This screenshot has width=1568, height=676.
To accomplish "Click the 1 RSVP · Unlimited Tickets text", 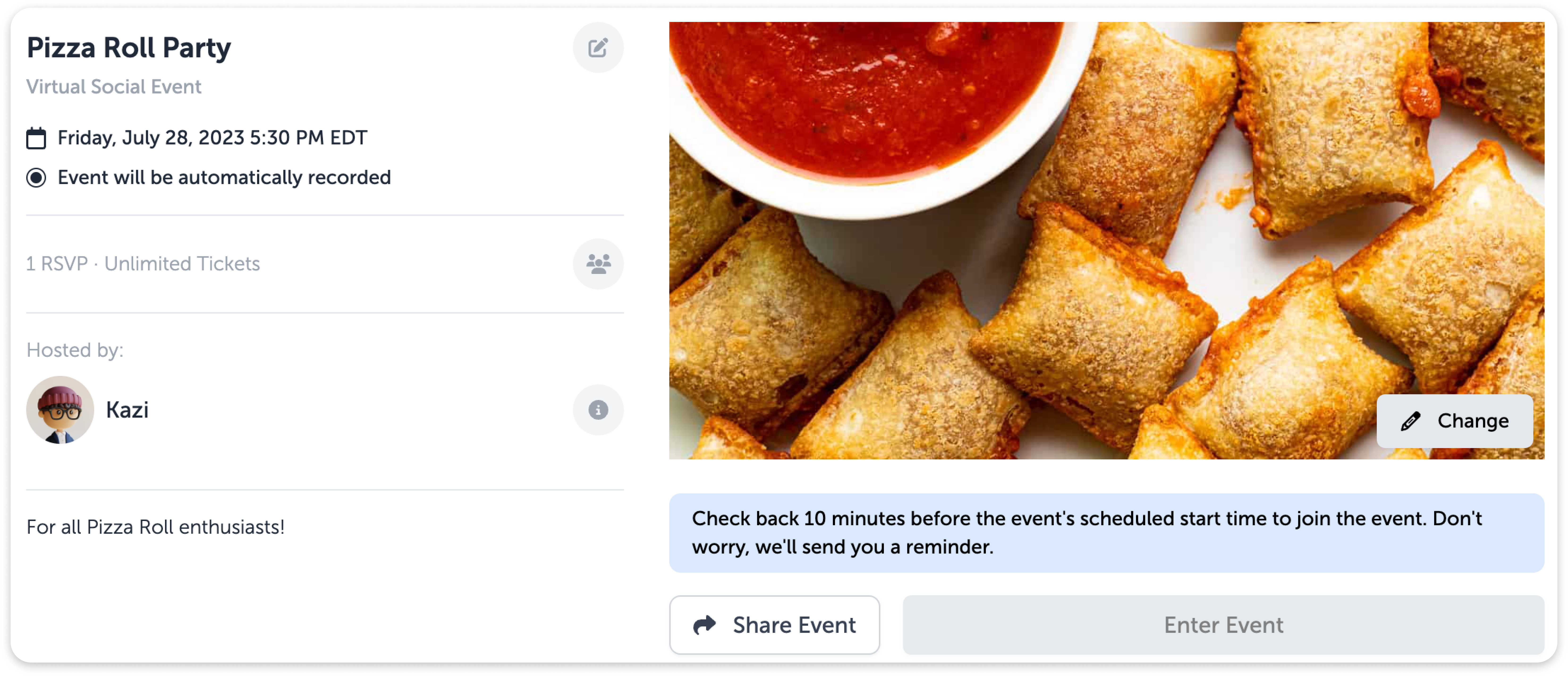I will click(143, 264).
